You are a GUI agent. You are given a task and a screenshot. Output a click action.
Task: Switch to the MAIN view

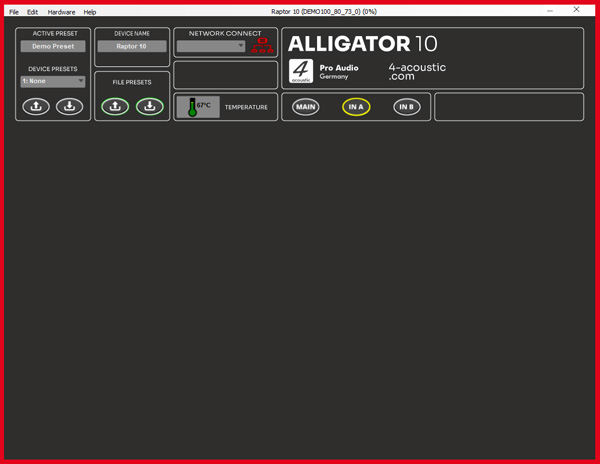pyautogui.click(x=305, y=107)
